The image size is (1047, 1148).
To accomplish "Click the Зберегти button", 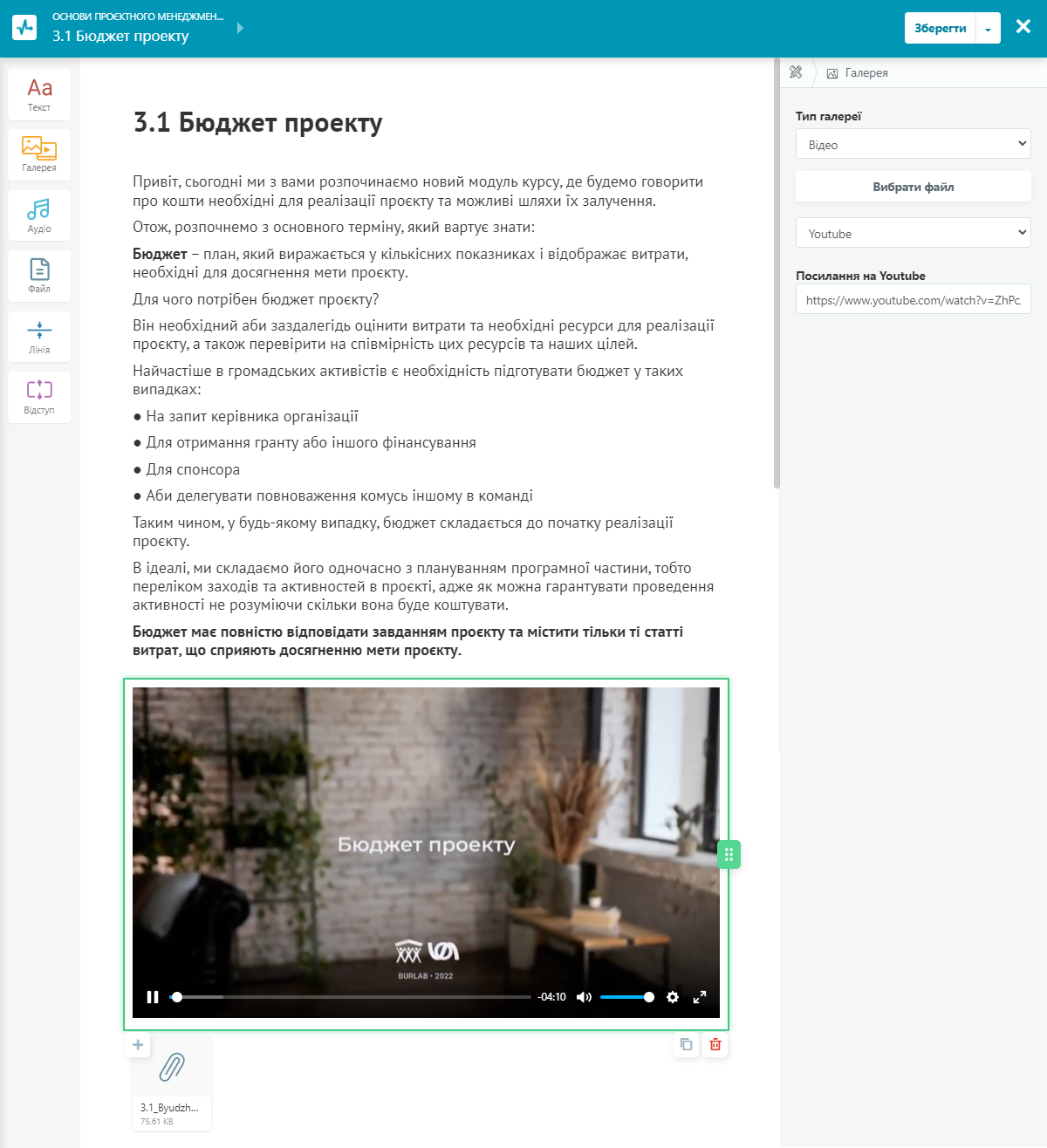I will click(940, 29).
